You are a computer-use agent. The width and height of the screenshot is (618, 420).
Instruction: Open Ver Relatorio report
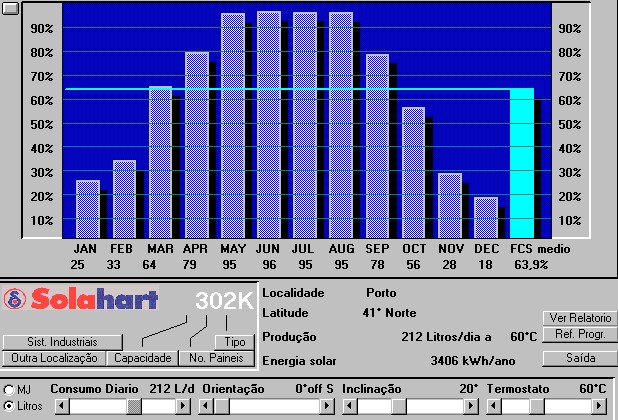point(580,318)
